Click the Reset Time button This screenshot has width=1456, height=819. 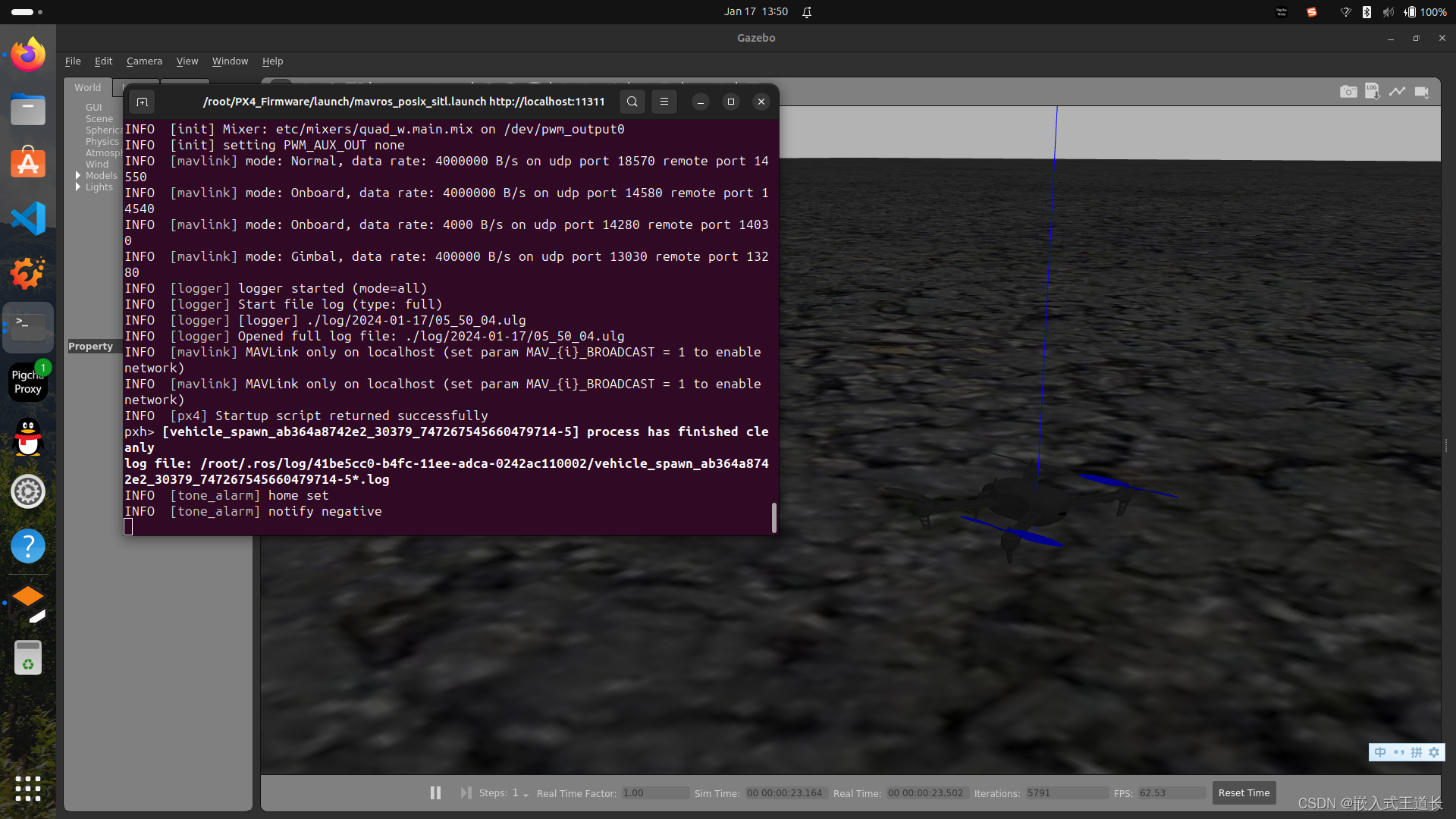pyautogui.click(x=1244, y=792)
